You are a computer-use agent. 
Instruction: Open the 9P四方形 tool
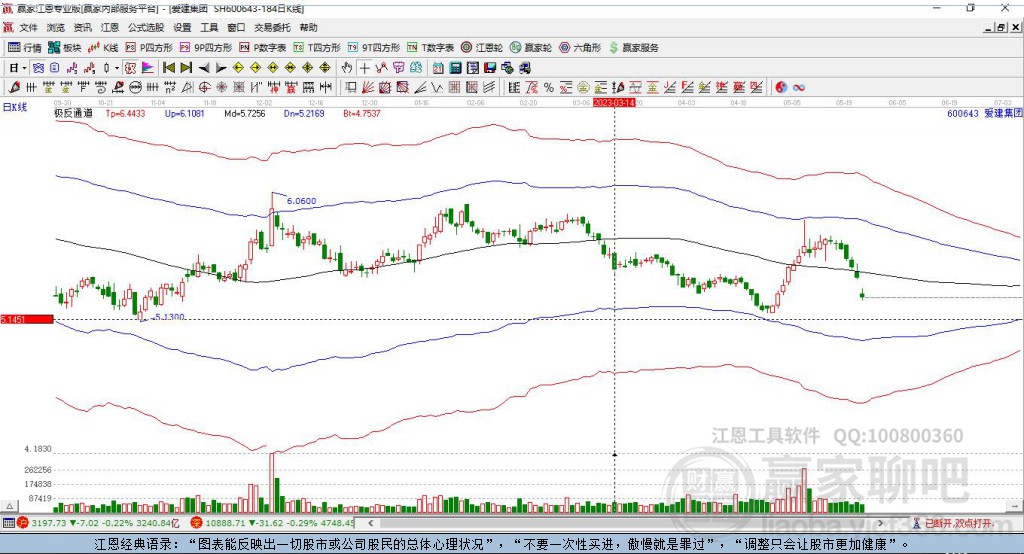tap(206, 48)
